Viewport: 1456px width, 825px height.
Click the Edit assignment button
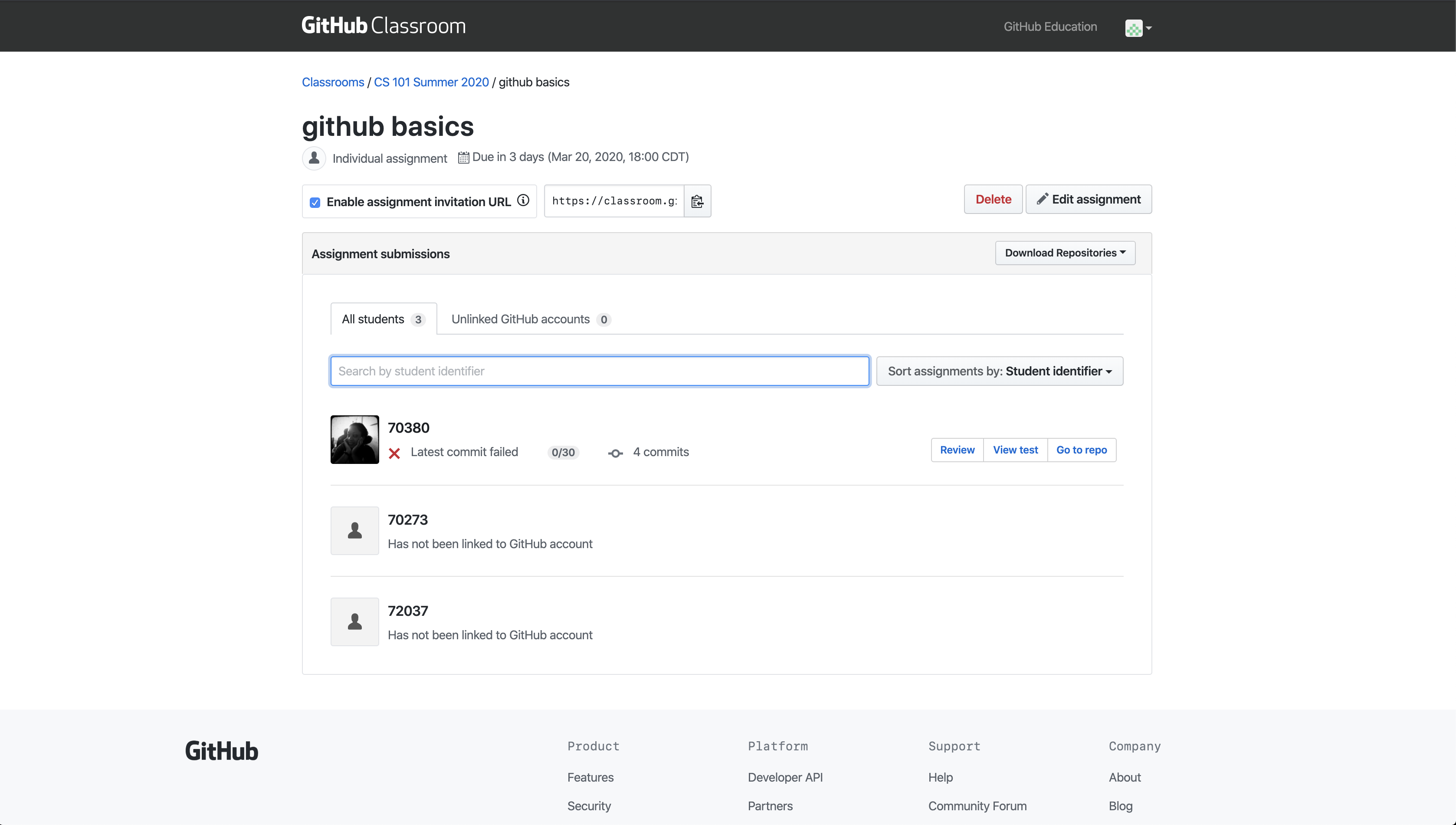click(x=1089, y=200)
